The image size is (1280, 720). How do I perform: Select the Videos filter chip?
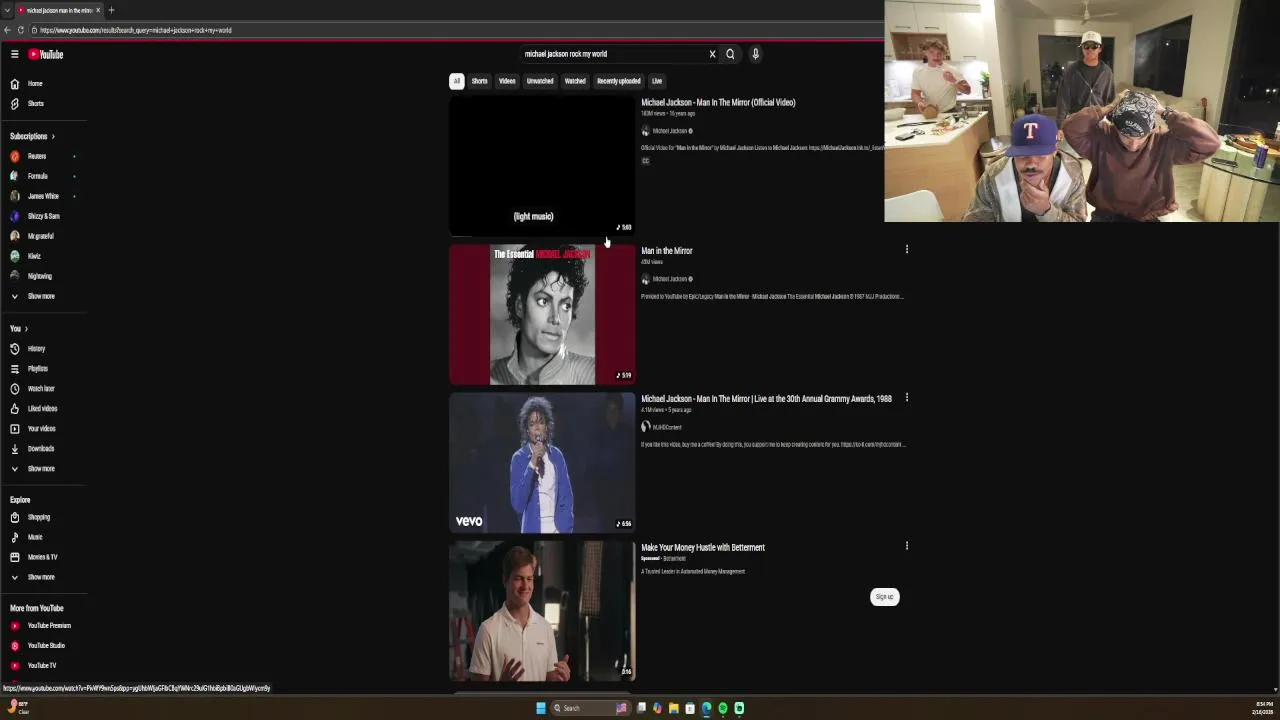(507, 81)
